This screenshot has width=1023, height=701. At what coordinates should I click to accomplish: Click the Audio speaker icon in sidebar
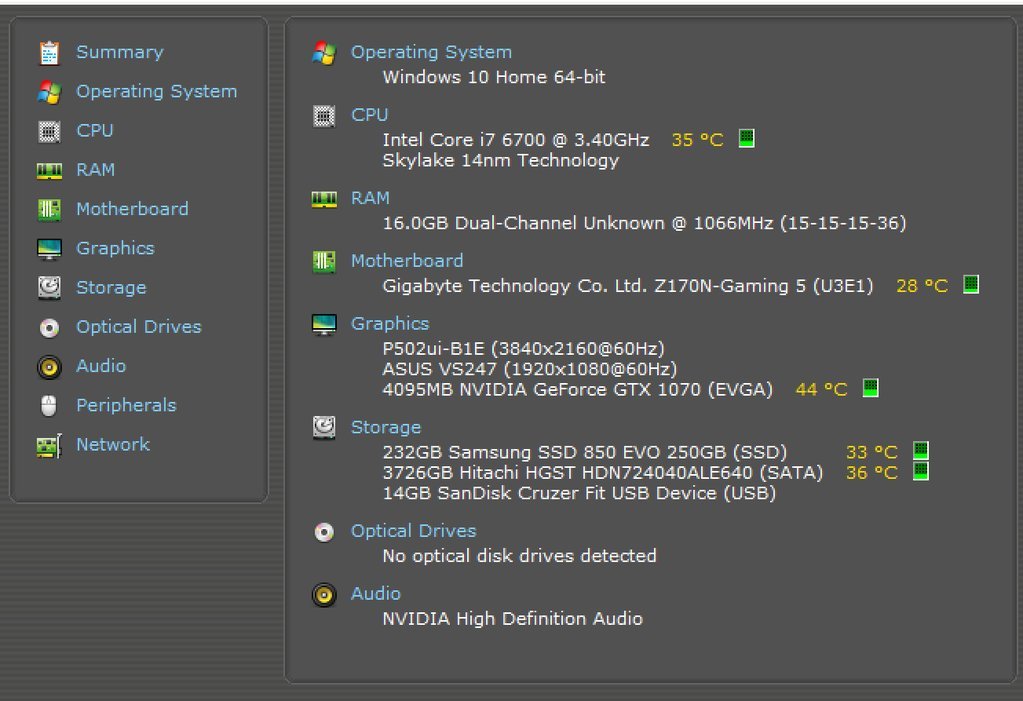tap(49, 367)
